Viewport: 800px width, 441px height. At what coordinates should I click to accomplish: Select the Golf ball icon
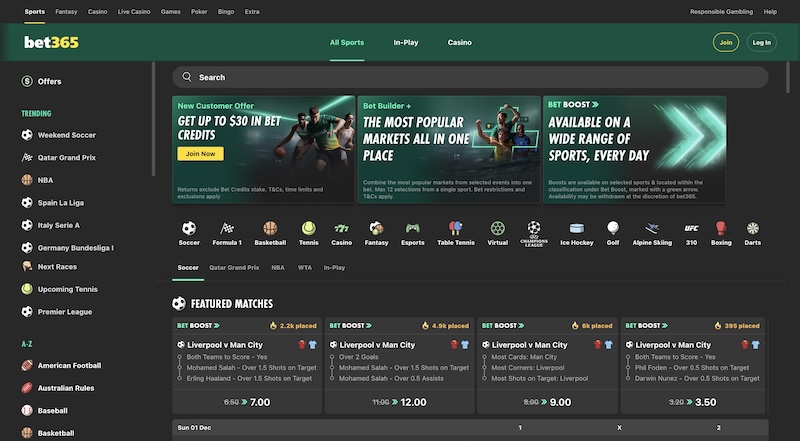tap(613, 228)
